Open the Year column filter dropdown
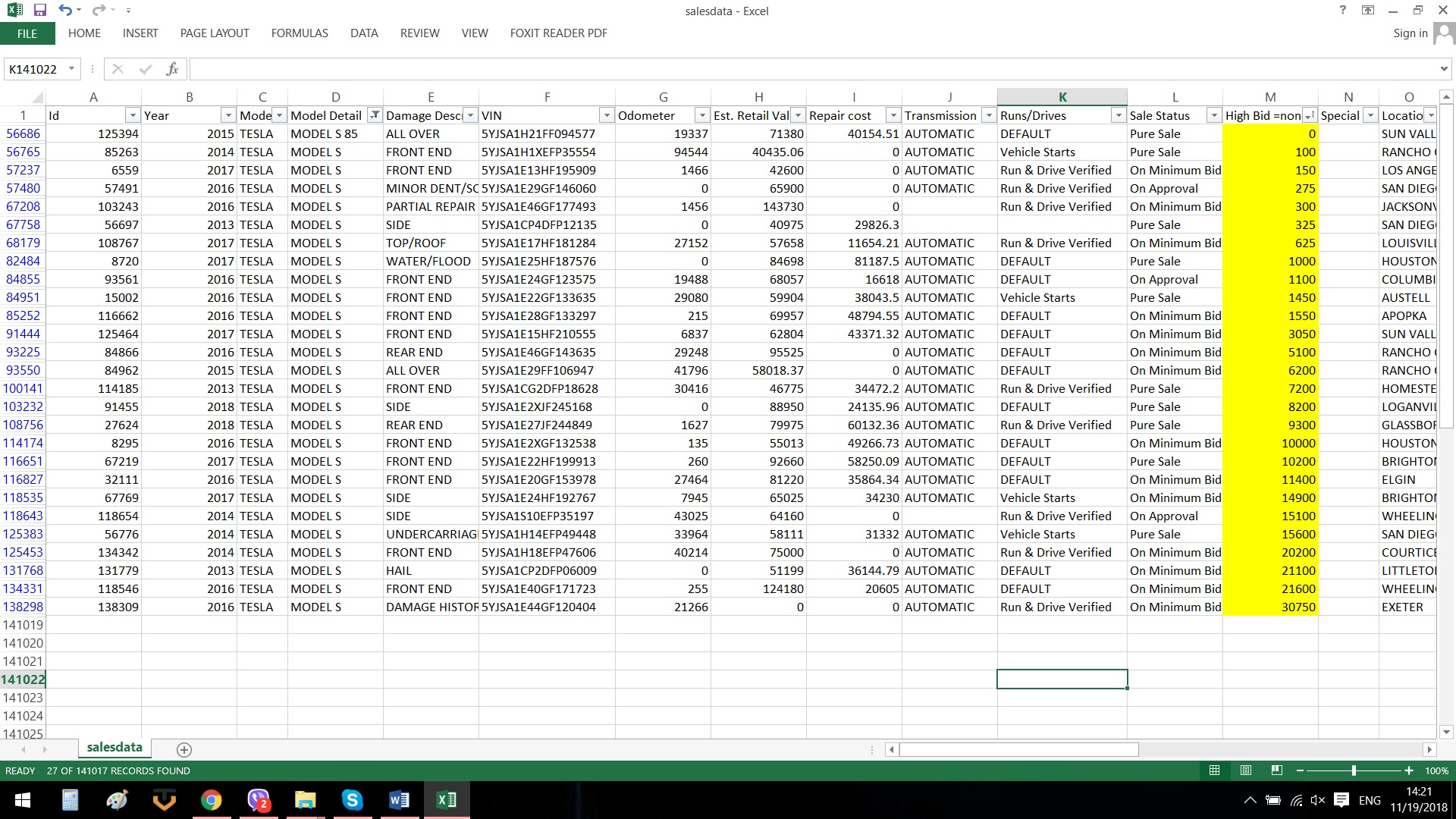 click(x=228, y=115)
